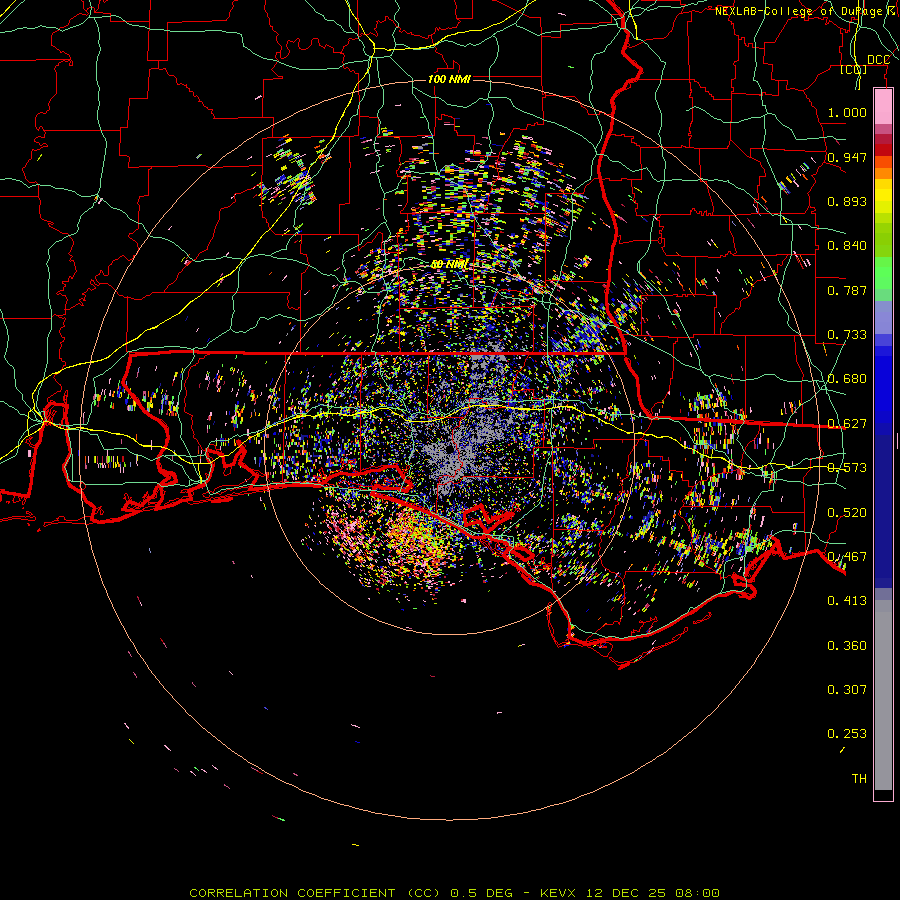Click the 0.360 color scale label
The width and height of the screenshot is (900, 900).
pyautogui.click(x=847, y=646)
